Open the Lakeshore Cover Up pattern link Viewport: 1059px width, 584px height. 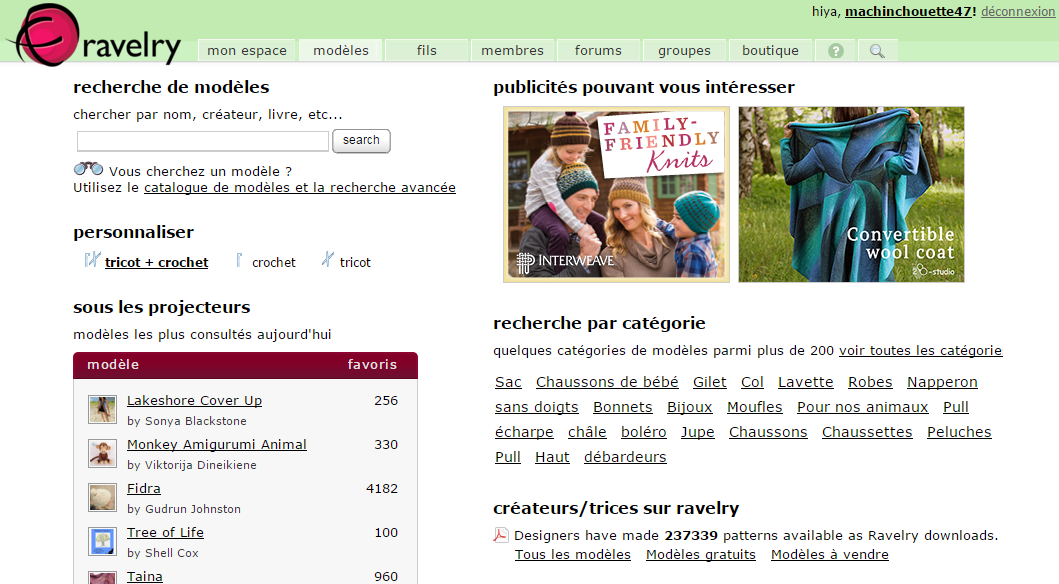pos(195,400)
